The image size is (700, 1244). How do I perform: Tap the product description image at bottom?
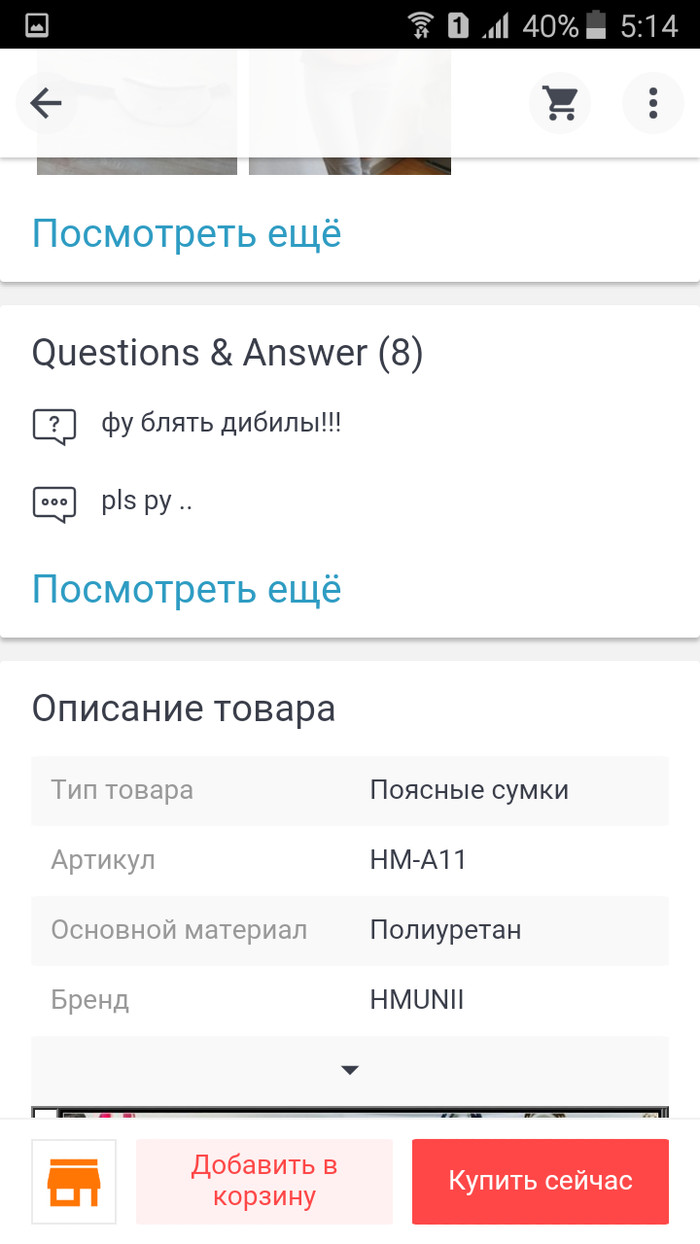tap(350, 1112)
